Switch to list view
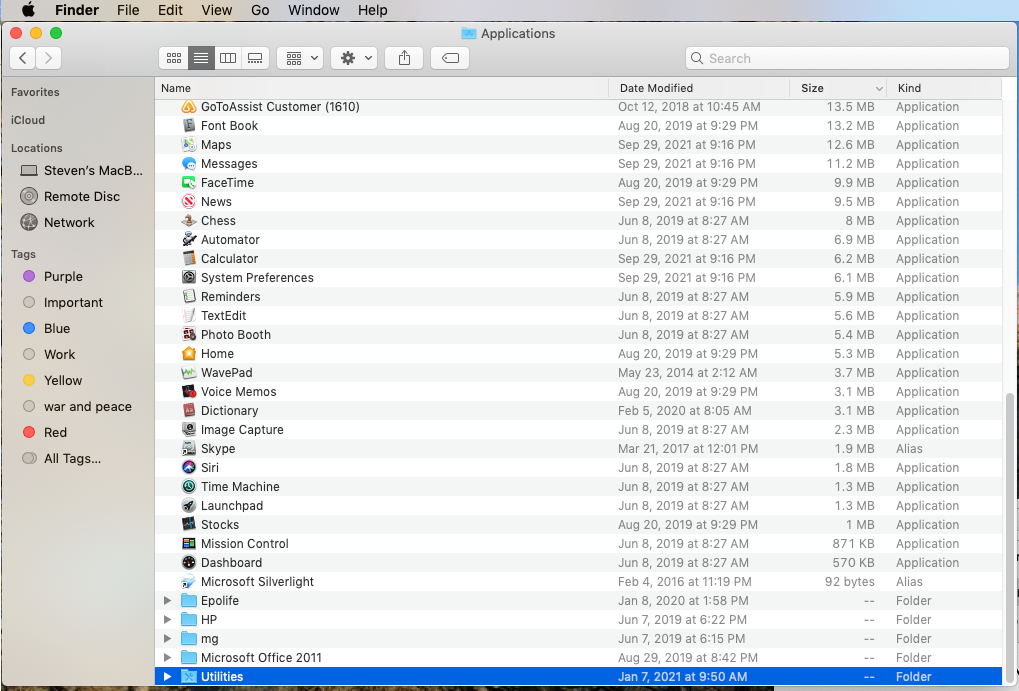This screenshot has height=691, width=1019. click(201, 59)
